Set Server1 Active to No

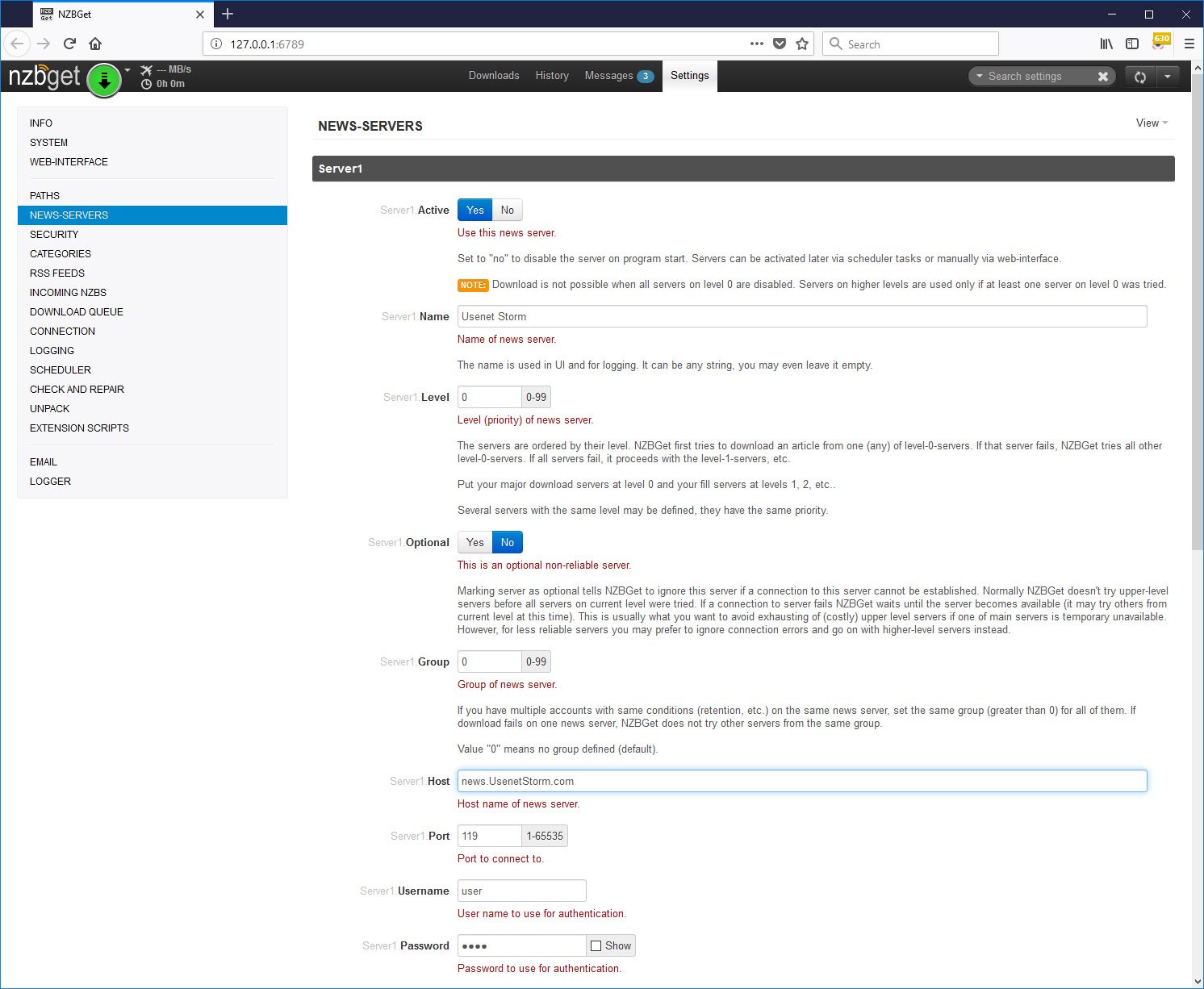(508, 210)
